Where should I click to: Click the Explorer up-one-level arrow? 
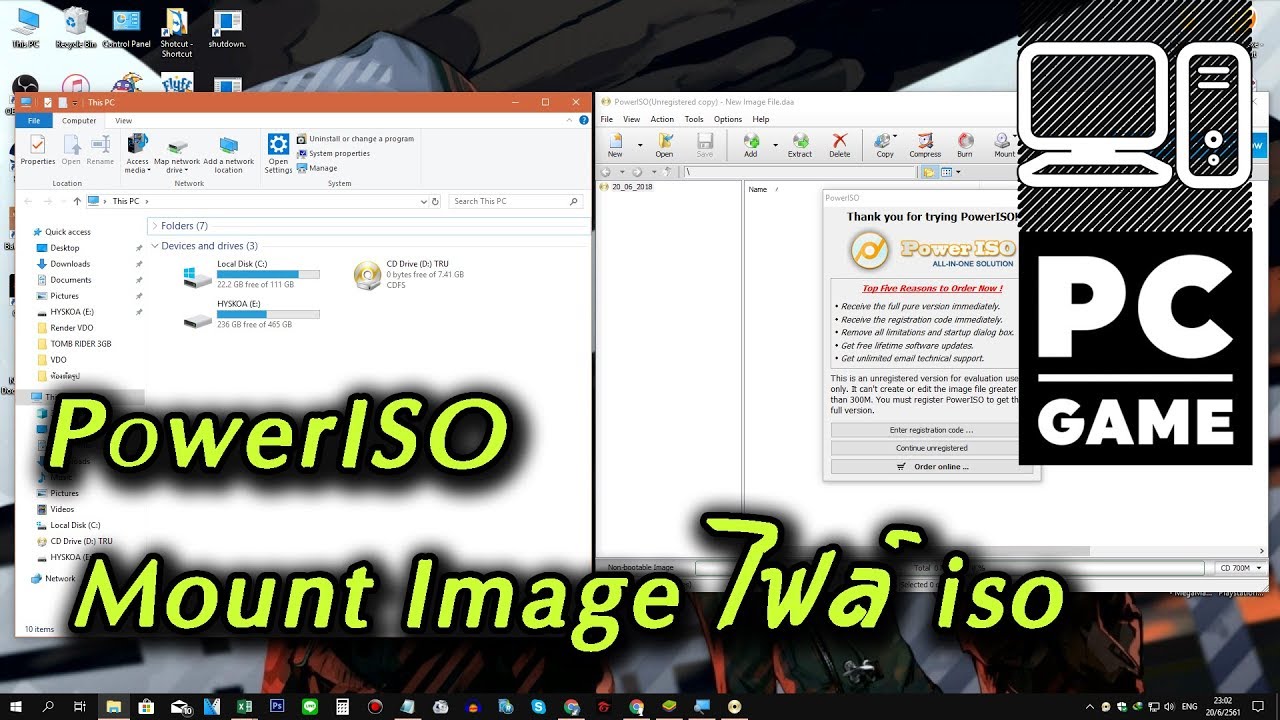pos(77,201)
